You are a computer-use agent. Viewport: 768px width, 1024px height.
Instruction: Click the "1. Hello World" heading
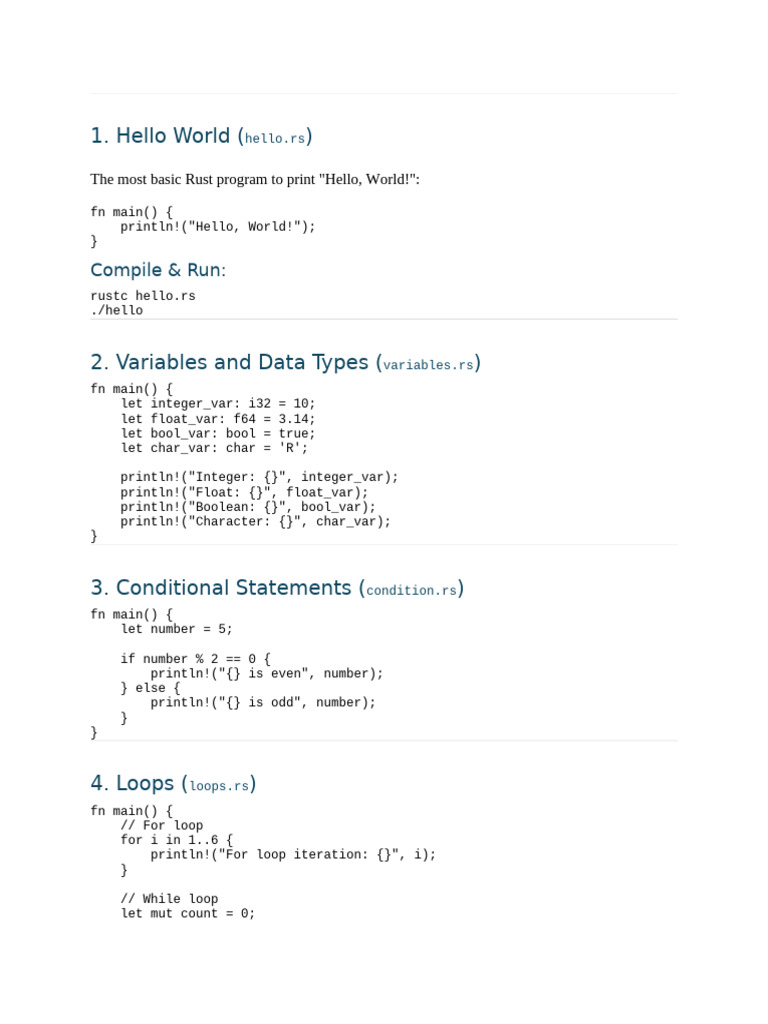click(x=201, y=136)
